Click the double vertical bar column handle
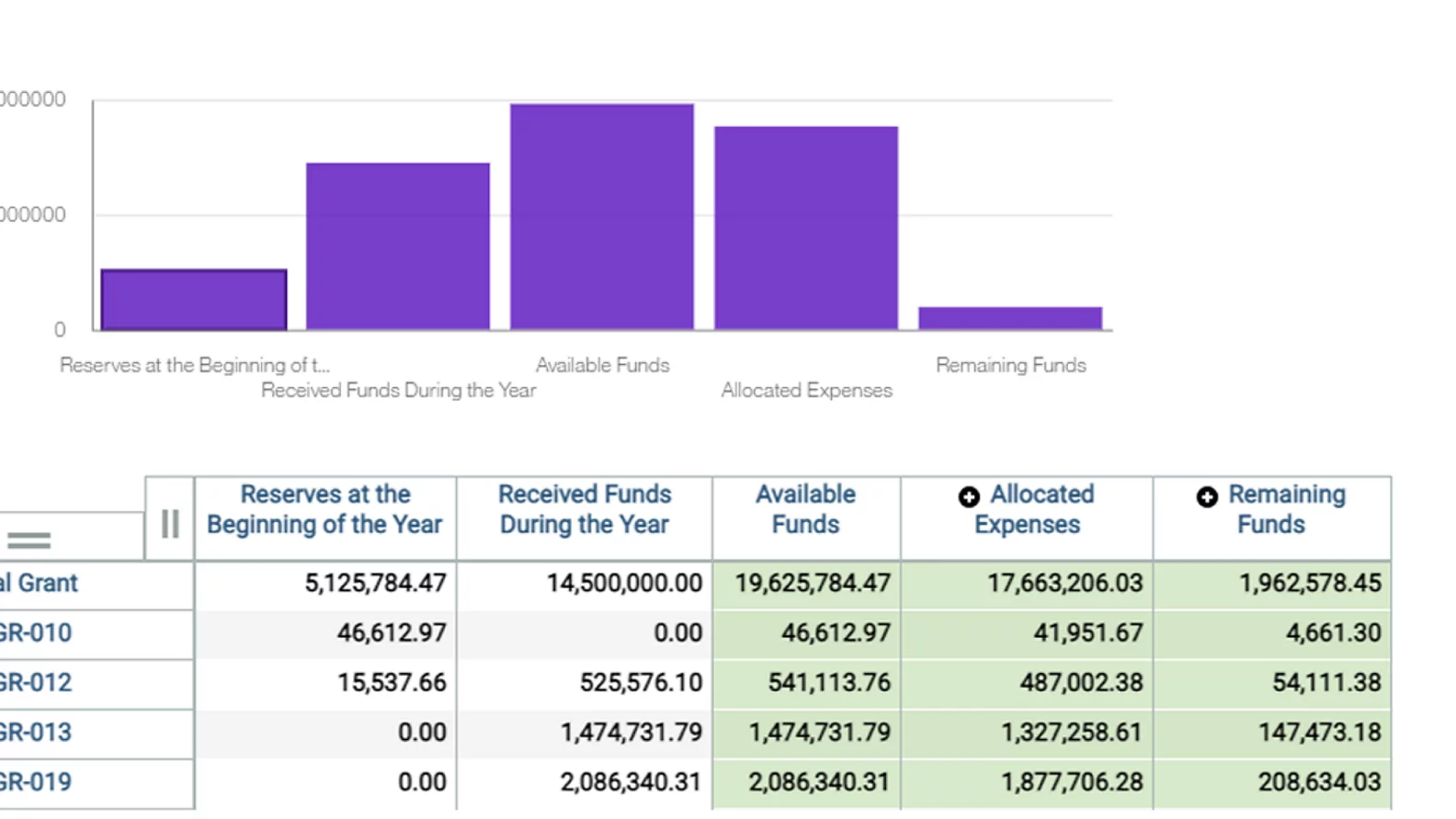The height and width of the screenshot is (819, 1456). pyautogui.click(x=170, y=524)
